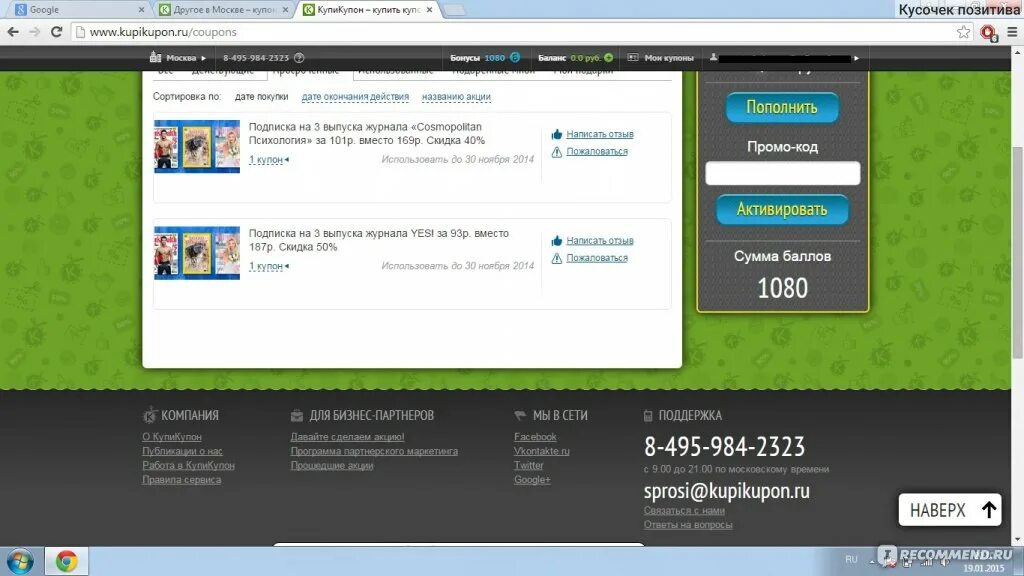Focus the Промо-код input field
This screenshot has height=576, width=1024.
click(782, 173)
